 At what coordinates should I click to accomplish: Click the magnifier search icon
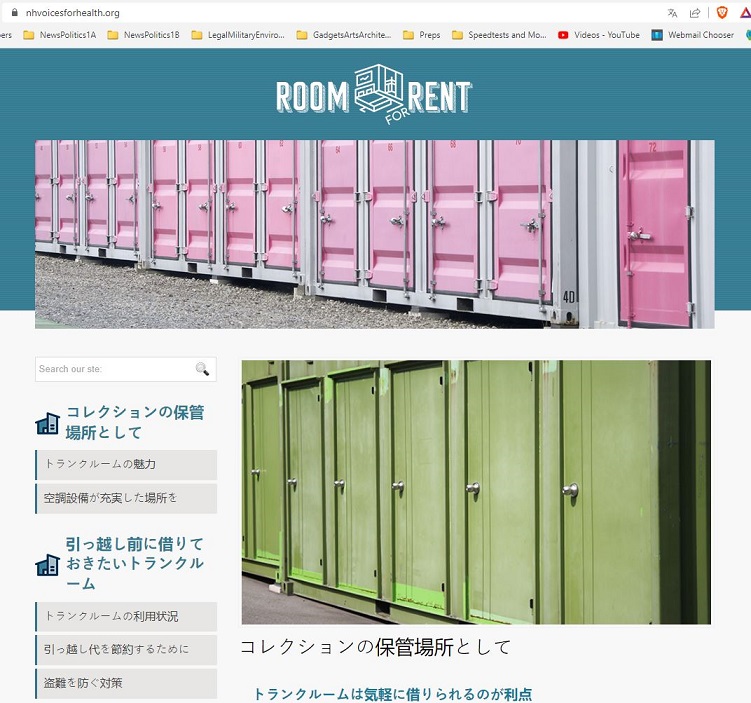[x=202, y=369]
